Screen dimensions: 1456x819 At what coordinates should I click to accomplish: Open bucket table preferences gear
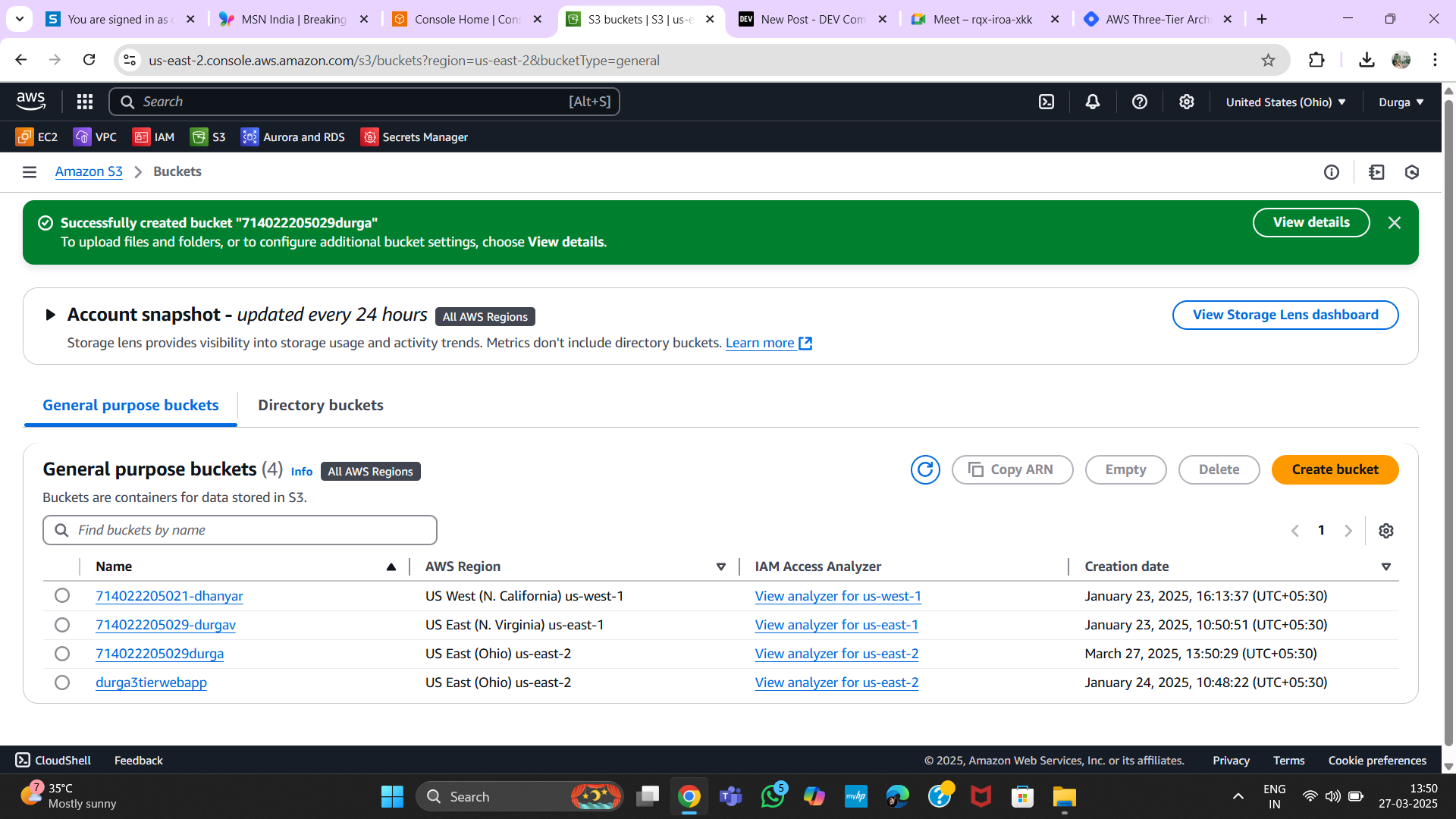[x=1386, y=531]
